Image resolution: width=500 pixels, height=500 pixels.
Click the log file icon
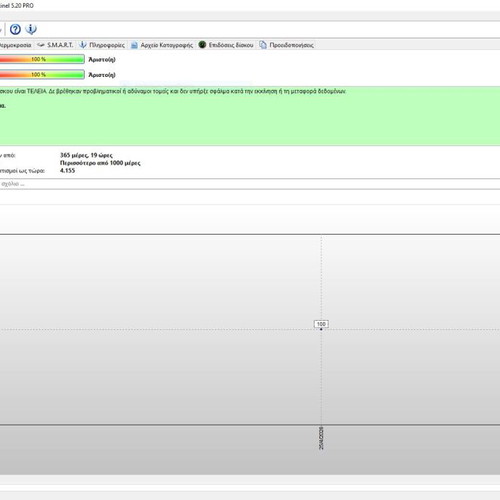tap(134, 45)
